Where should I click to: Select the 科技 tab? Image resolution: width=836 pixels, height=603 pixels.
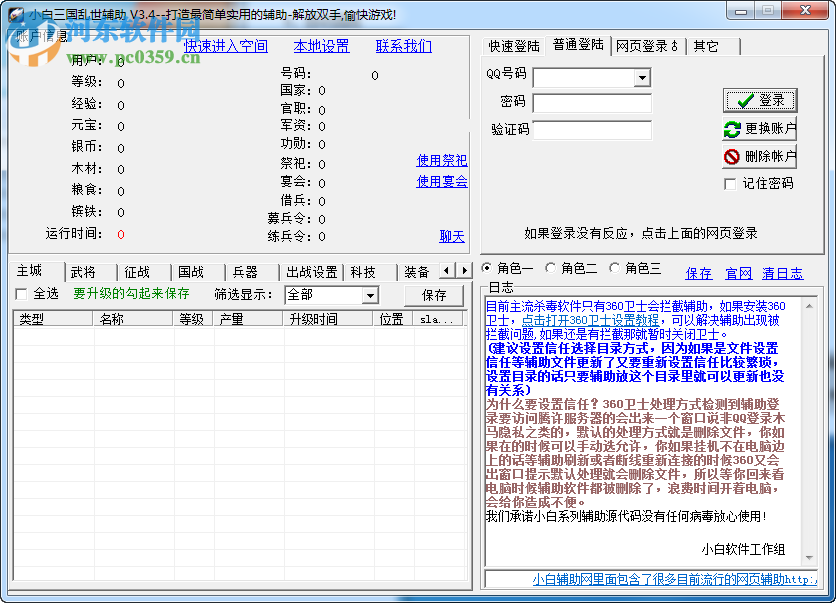pyautogui.click(x=370, y=272)
